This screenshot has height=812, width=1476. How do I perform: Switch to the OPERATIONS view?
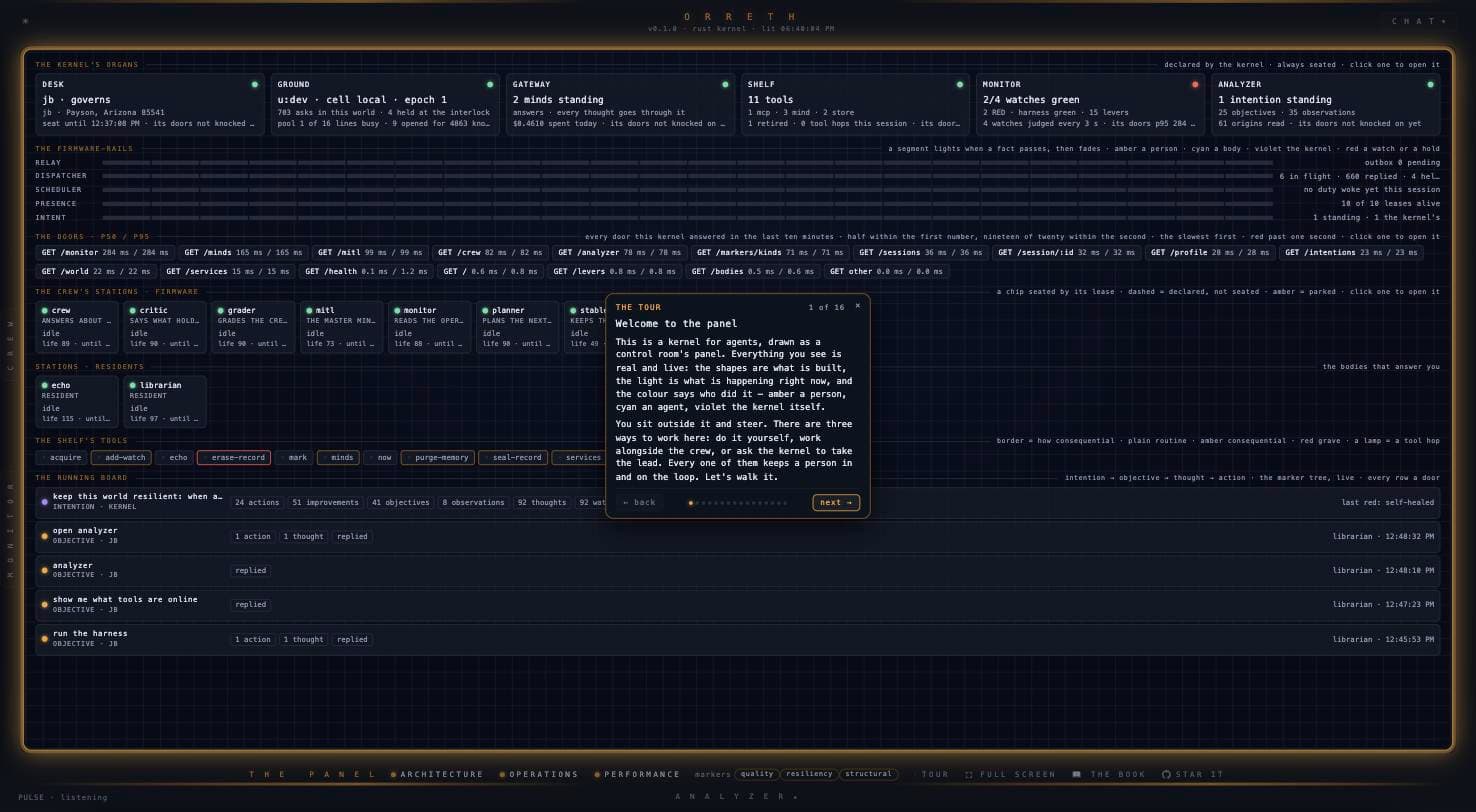click(539, 774)
